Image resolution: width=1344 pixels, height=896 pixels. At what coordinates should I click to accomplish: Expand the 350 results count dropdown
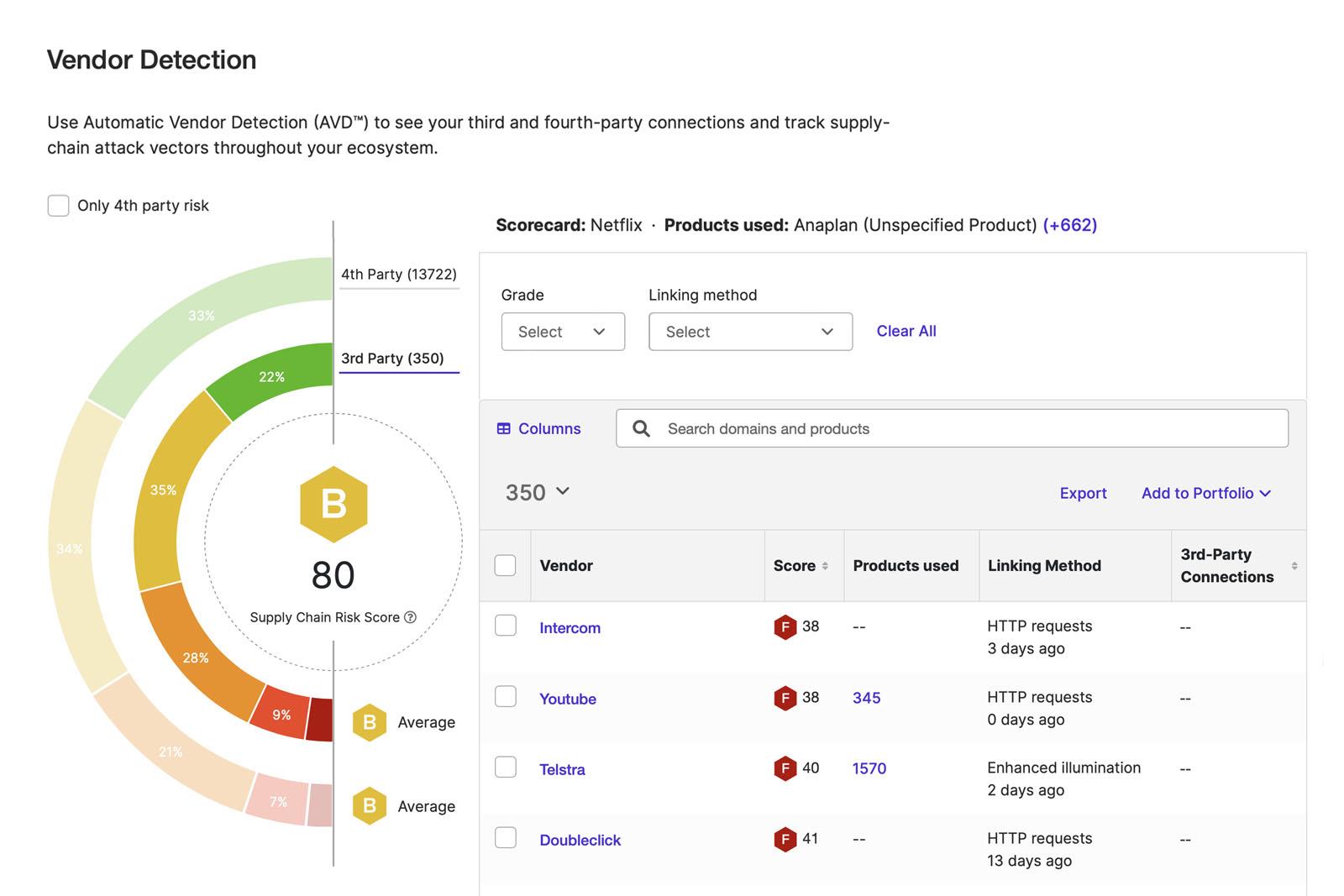(x=538, y=492)
